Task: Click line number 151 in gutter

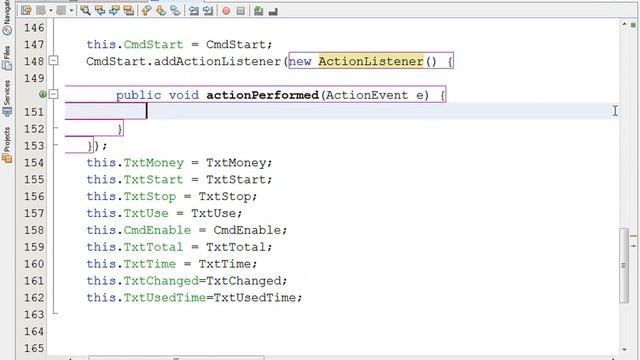Action: tap(34, 112)
